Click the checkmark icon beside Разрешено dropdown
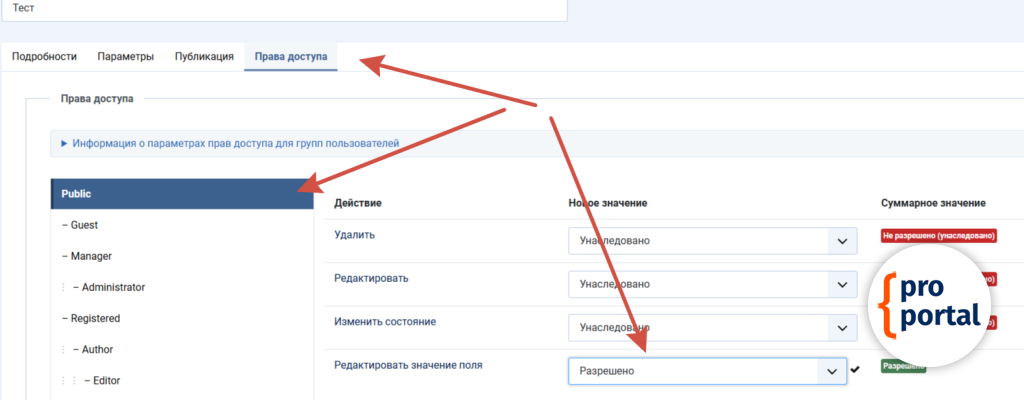1024x400 pixels. pos(855,370)
